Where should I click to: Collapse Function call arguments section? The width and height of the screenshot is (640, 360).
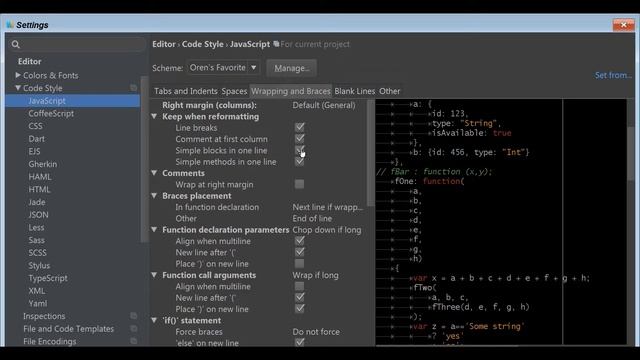154,275
